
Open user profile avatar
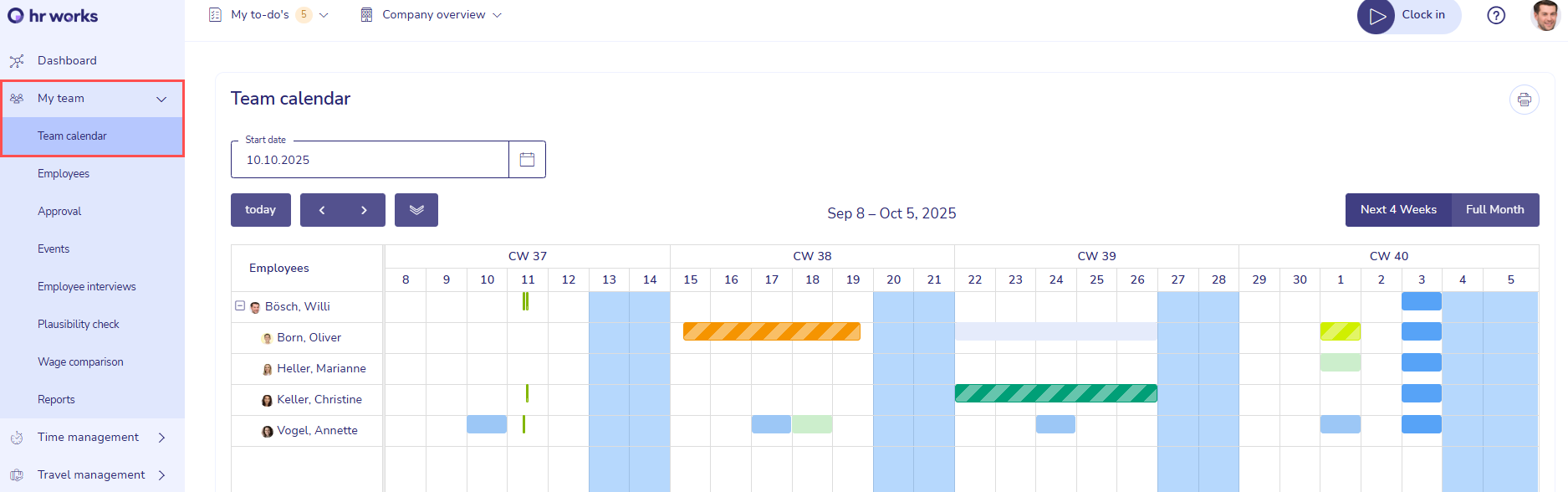click(1545, 15)
